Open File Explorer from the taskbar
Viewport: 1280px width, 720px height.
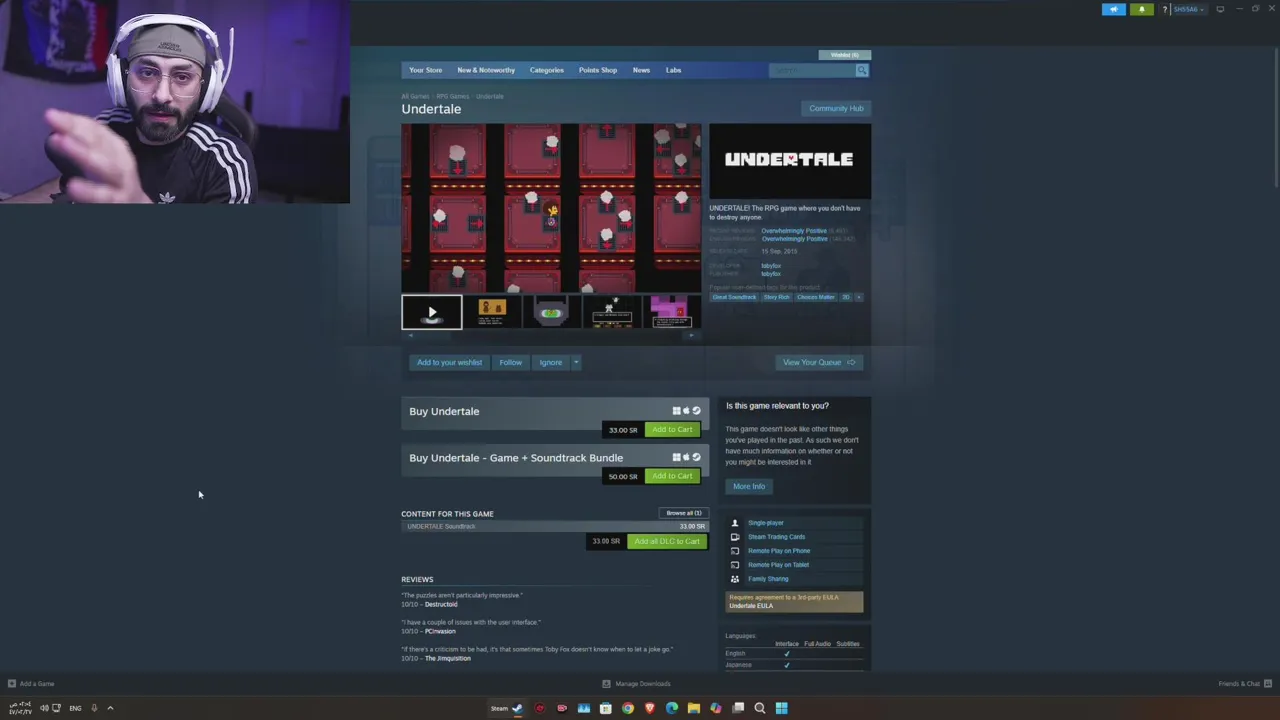[x=694, y=708]
